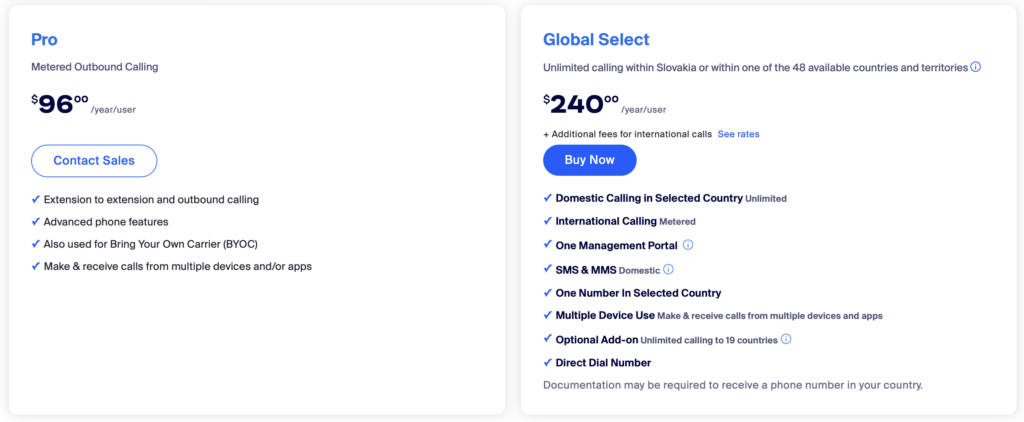The width and height of the screenshot is (1024, 422).
Task: Click the Contact Sales button
Action: tap(95, 161)
